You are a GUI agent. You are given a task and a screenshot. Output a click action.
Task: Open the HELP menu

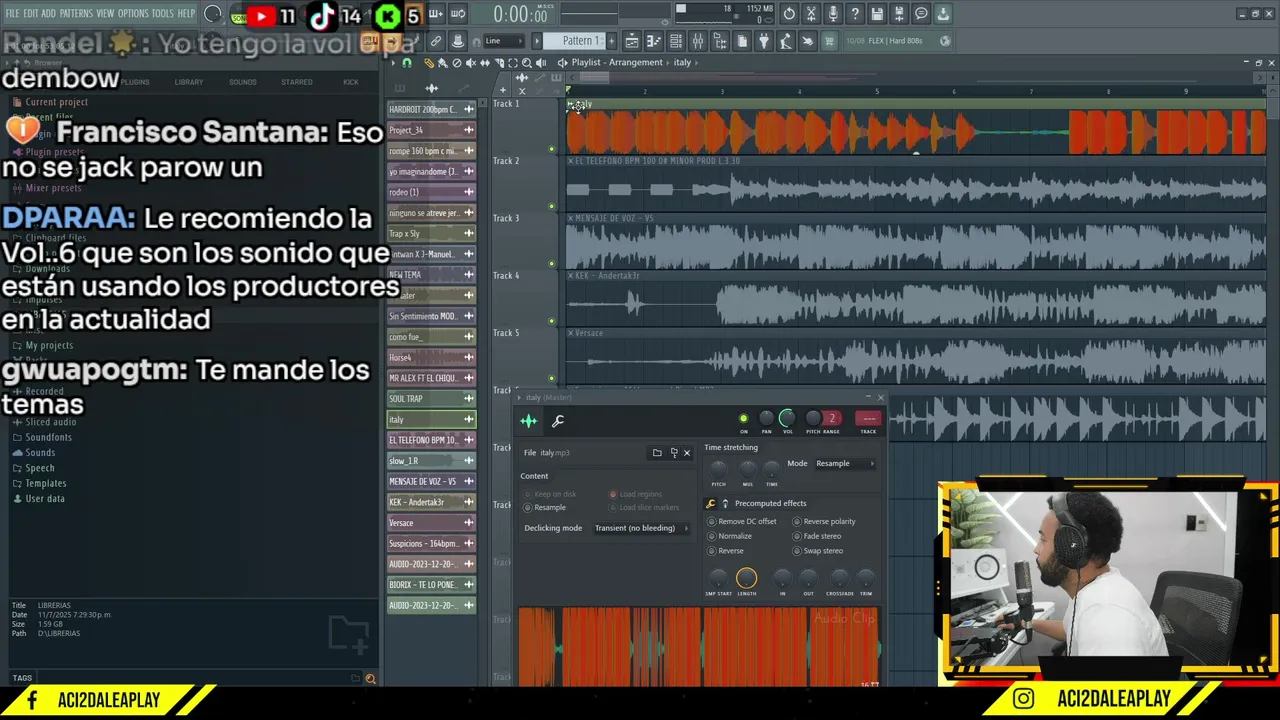point(187,14)
